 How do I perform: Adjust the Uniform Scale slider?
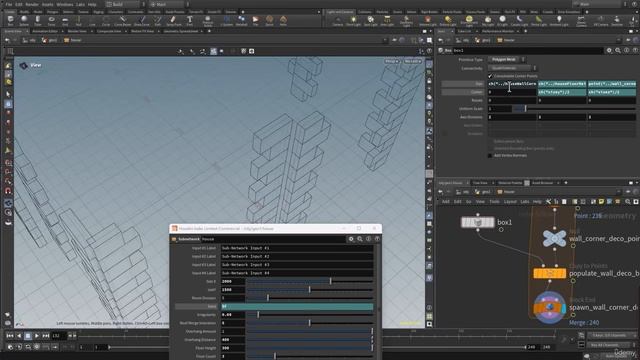[574, 109]
